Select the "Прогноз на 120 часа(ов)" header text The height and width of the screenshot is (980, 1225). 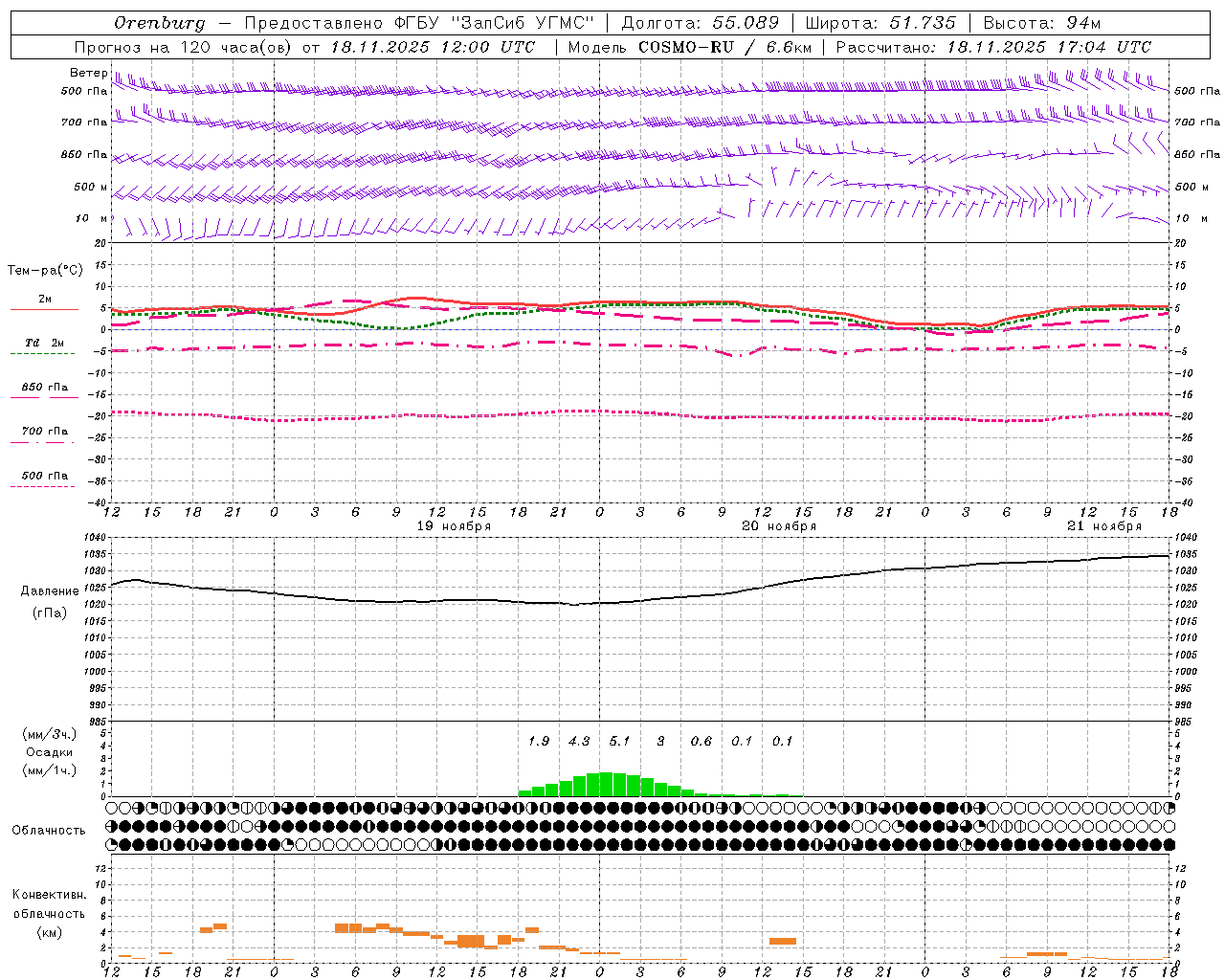184,47
